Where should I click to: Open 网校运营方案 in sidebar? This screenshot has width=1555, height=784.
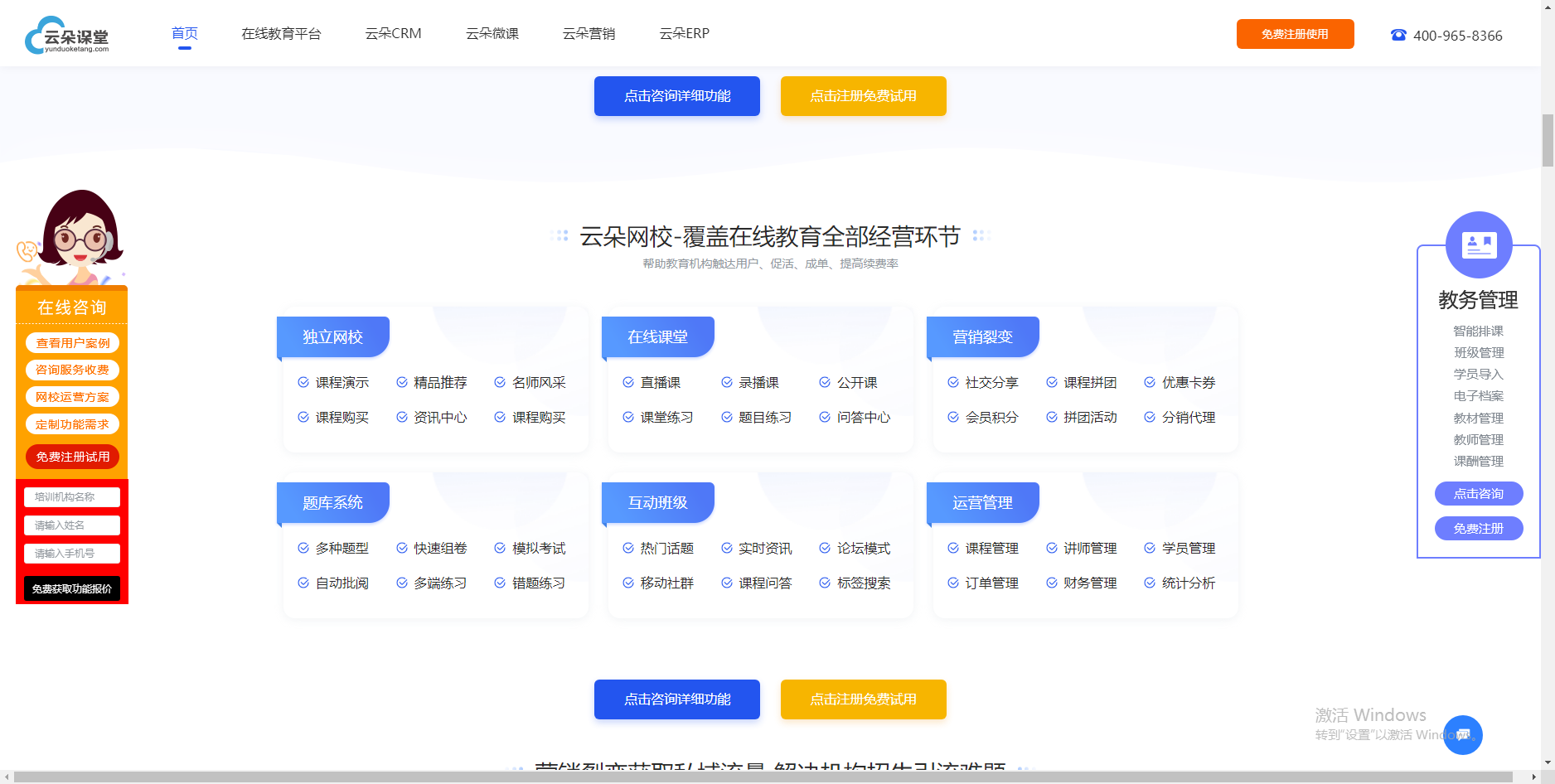[72, 397]
